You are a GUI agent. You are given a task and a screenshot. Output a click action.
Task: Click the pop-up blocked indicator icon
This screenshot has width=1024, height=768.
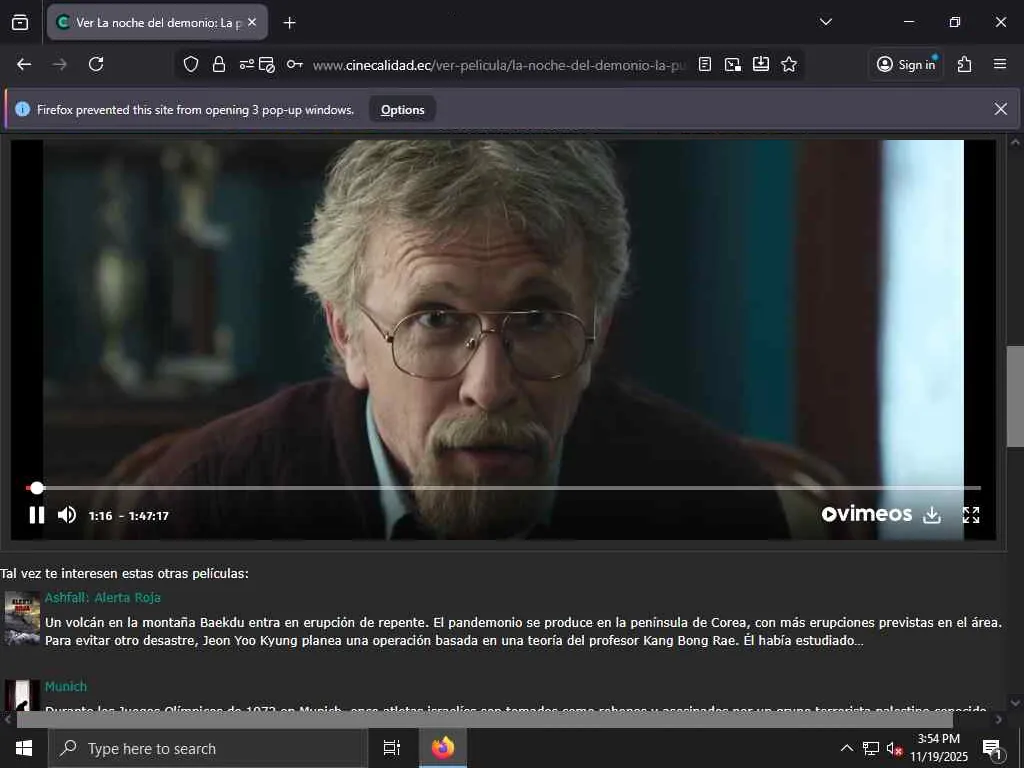tap(266, 64)
